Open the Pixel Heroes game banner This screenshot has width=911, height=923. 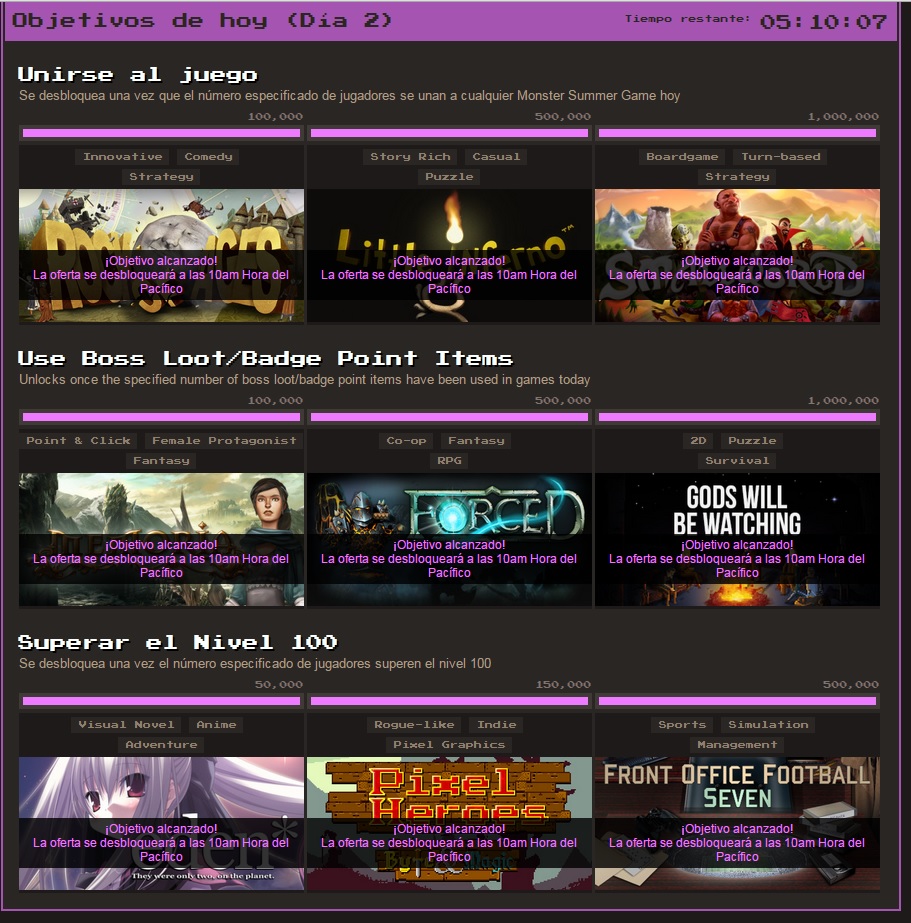[449, 824]
